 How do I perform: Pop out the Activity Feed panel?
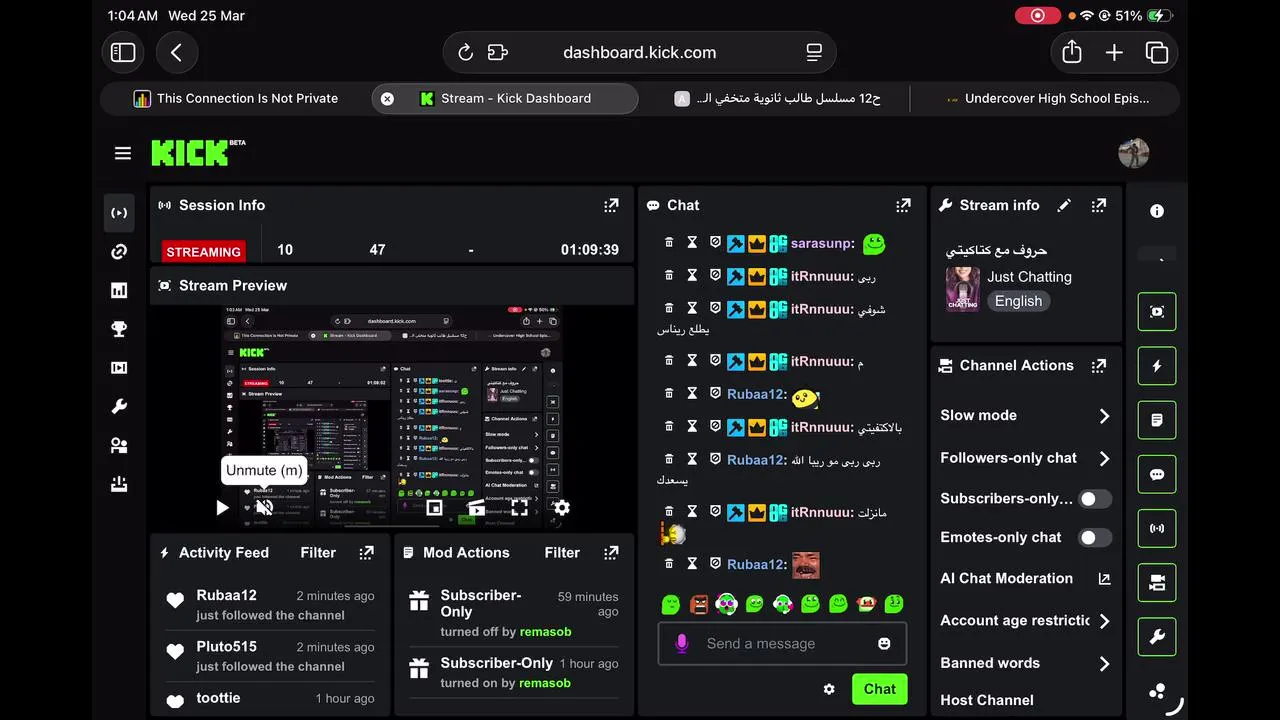pyautogui.click(x=367, y=552)
